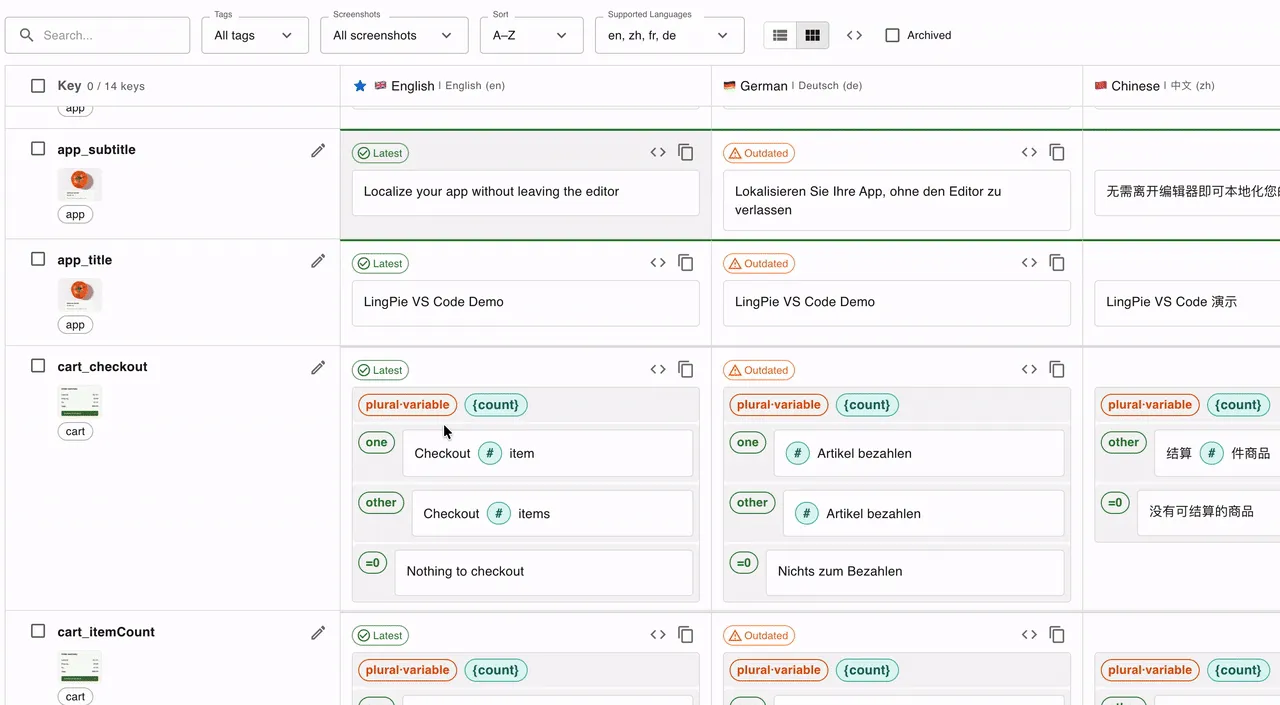Click {count} chip in German cart_checkout
Image resolution: width=1280 pixels, height=705 pixels.
867,405
